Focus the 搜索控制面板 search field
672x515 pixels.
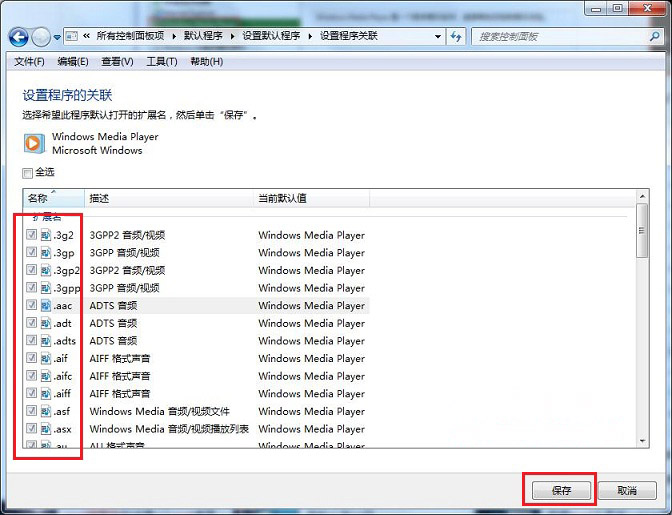click(x=566, y=37)
